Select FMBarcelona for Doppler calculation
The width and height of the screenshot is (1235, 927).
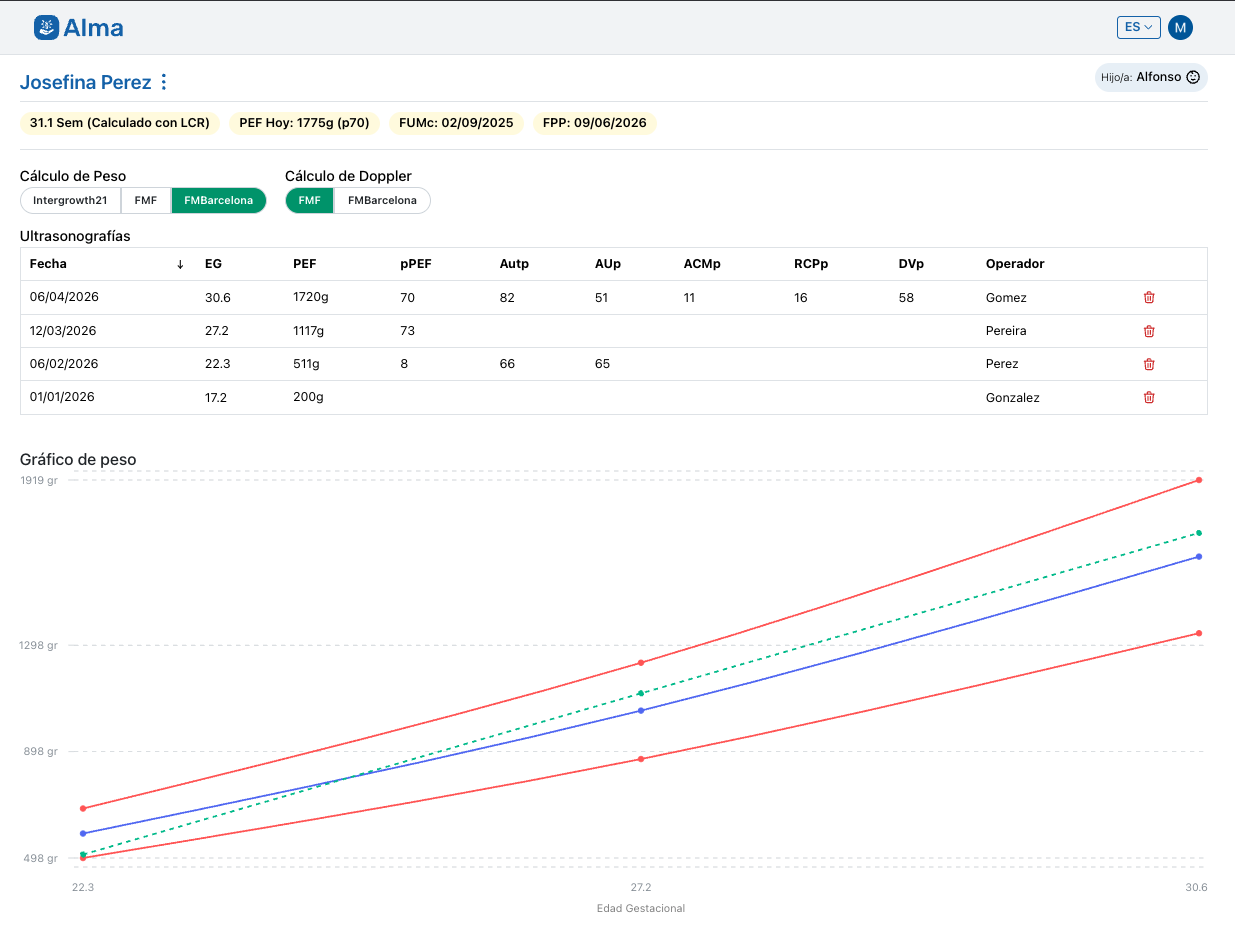tap(382, 200)
